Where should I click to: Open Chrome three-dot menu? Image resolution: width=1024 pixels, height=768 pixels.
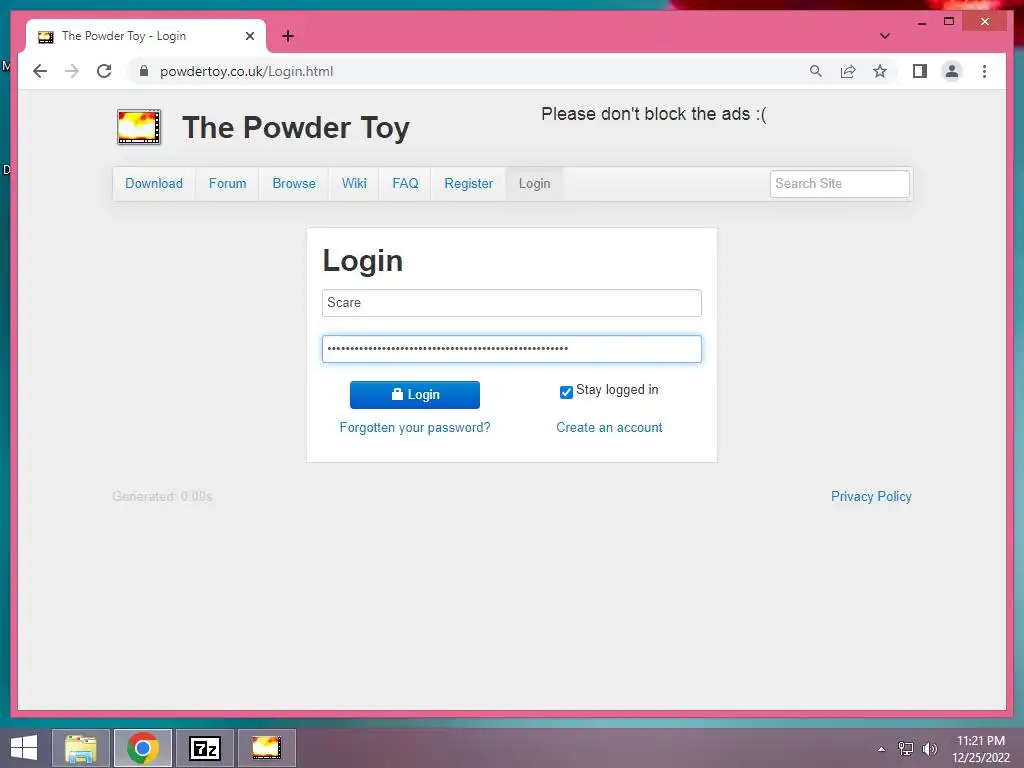[x=984, y=71]
